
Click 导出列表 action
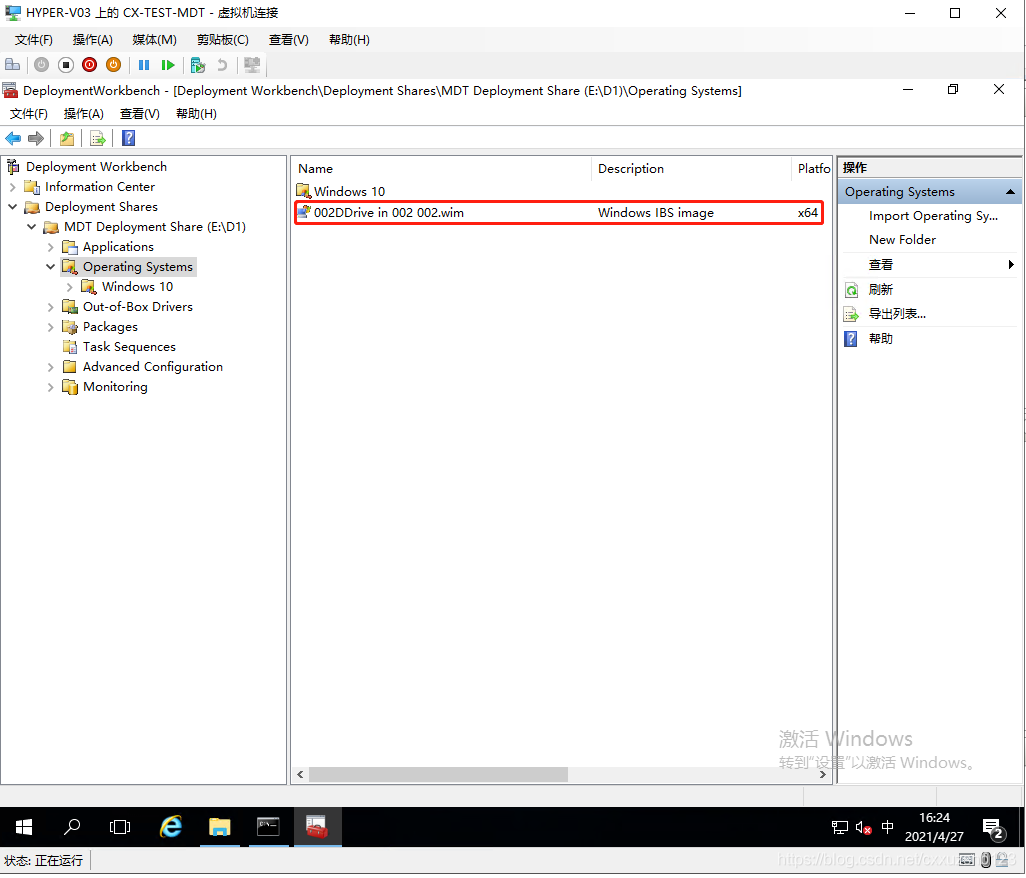pos(896,314)
